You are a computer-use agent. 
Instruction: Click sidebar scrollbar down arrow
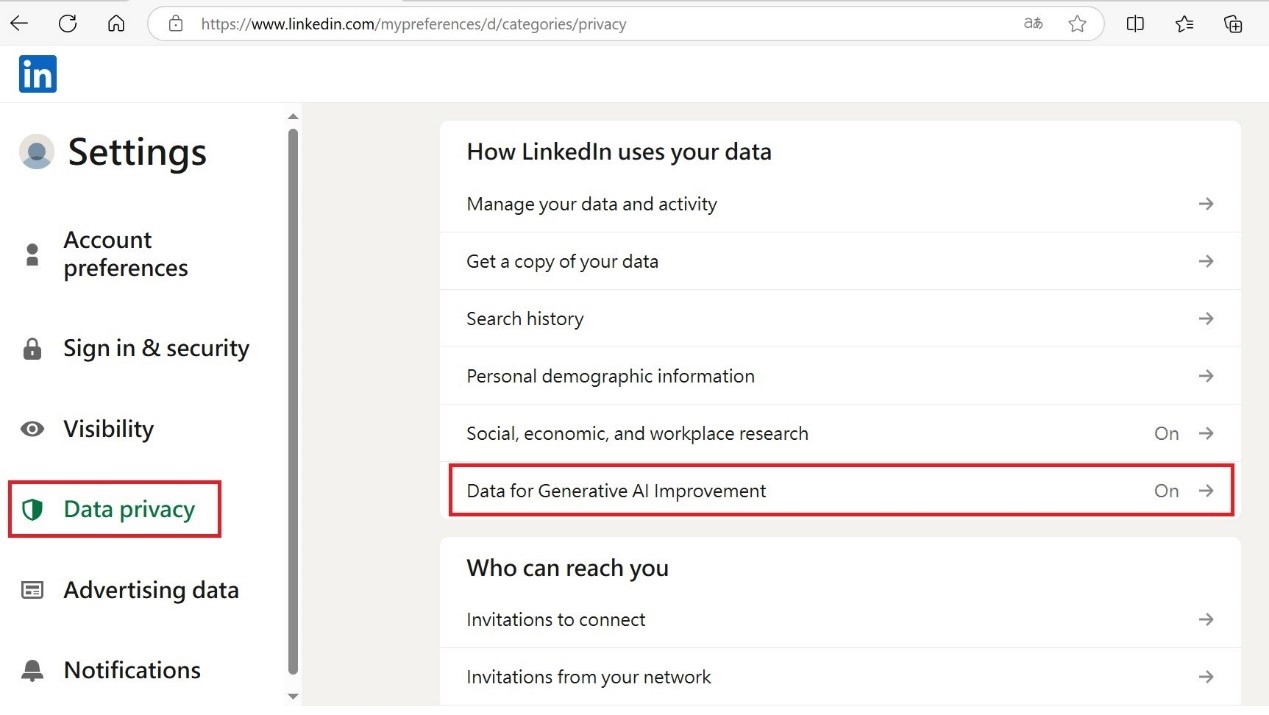point(293,696)
